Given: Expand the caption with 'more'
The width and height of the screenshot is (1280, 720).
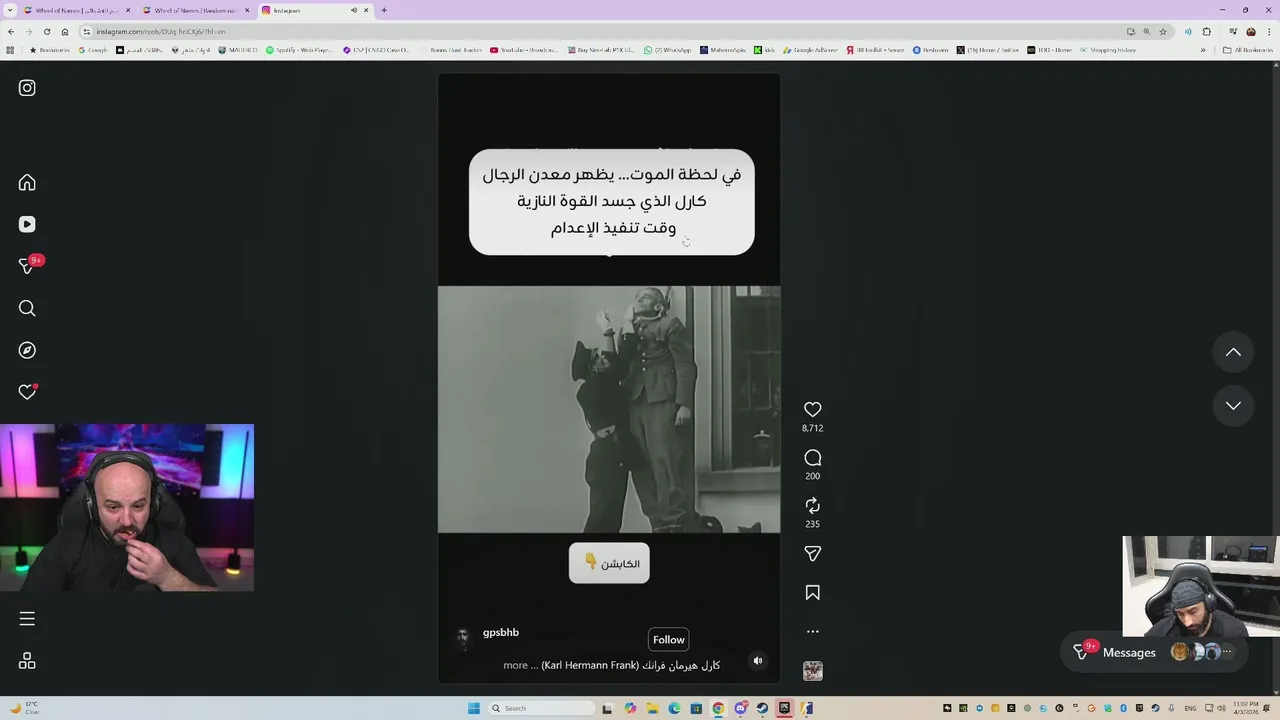Looking at the screenshot, I should tap(515, 665).
